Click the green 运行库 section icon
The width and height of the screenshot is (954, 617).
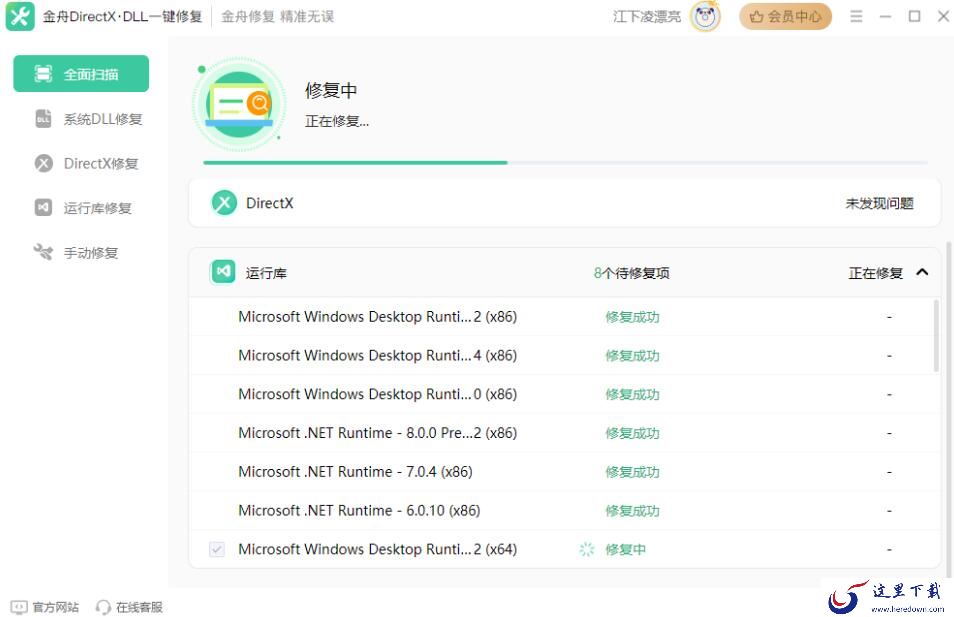point(223,271)
